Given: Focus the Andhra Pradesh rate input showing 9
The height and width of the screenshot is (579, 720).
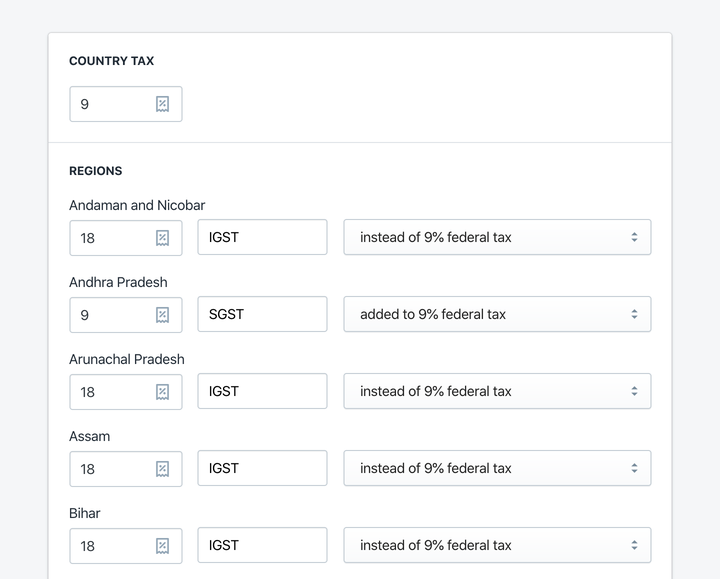Looking at the screenshot, I should (126, 315).
